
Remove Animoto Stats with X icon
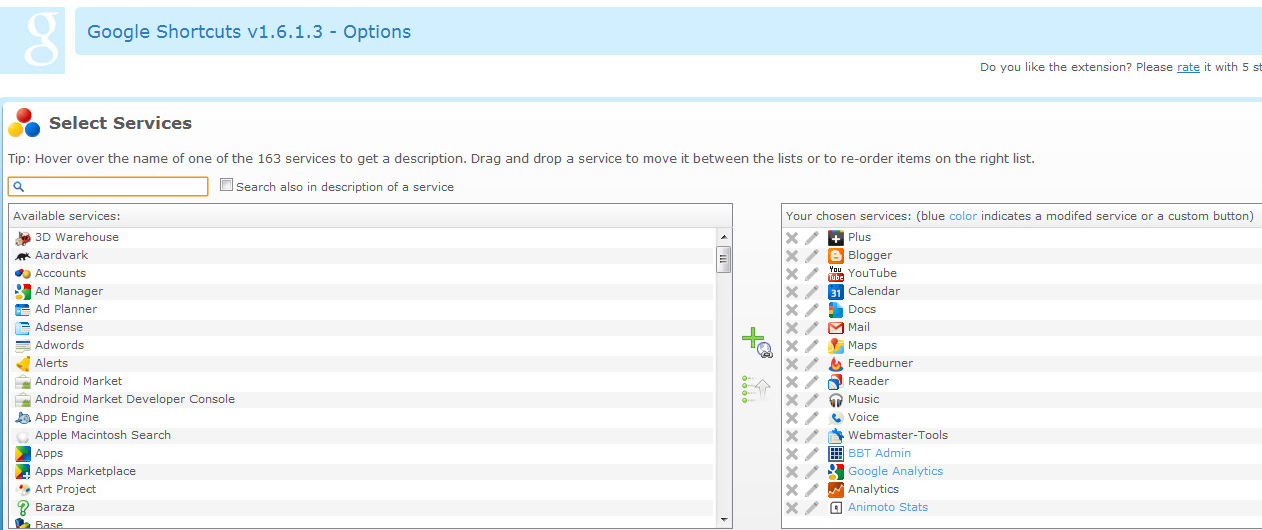click(x=792, y=508)
